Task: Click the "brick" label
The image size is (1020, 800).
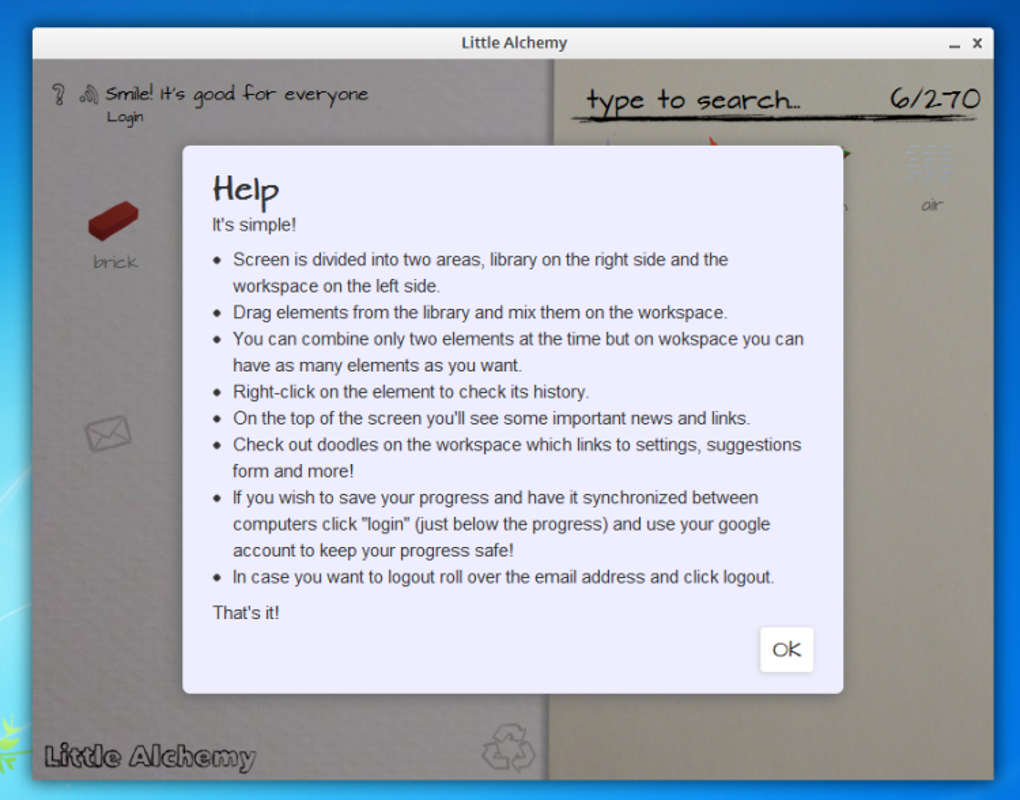Action: pos(115,262)
